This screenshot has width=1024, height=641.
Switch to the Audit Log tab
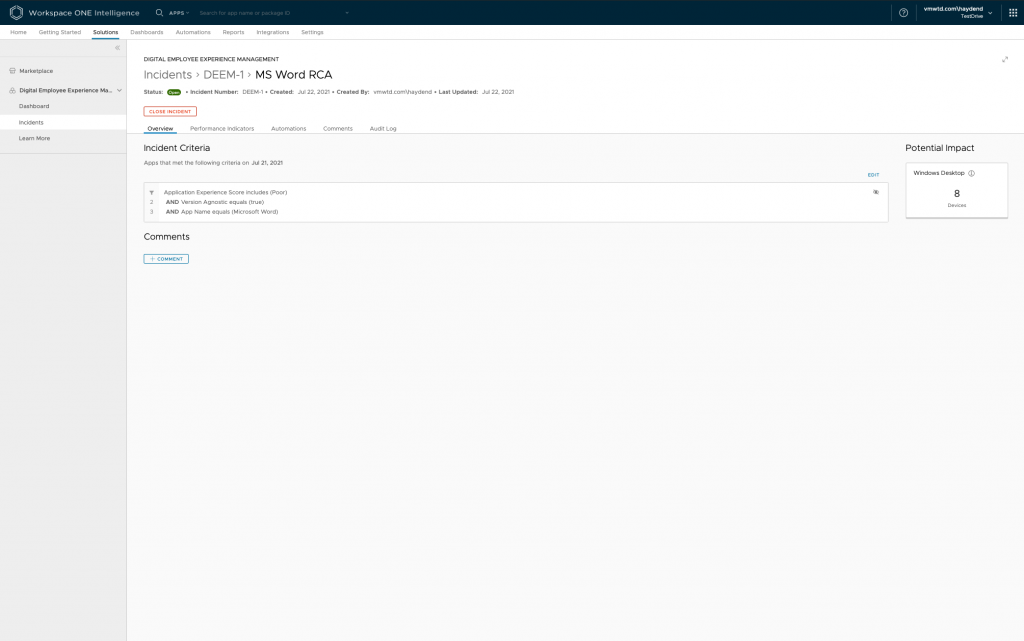[383, 129]
